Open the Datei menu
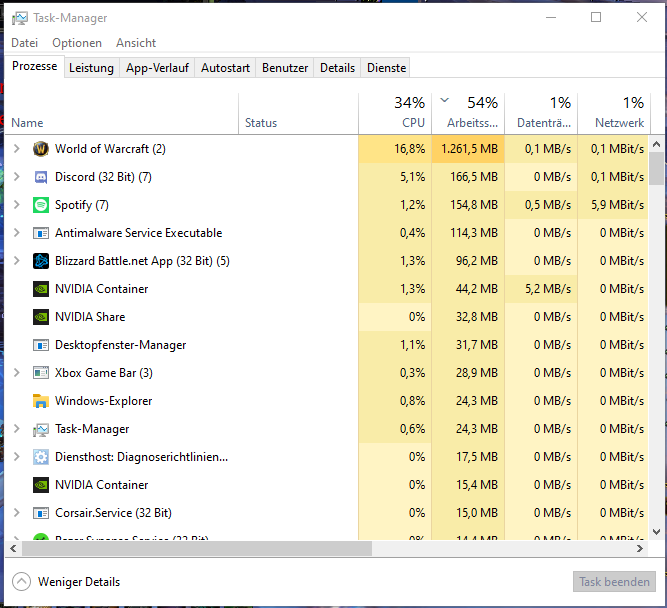The image size is (667, 608). [x=24, y=43]
